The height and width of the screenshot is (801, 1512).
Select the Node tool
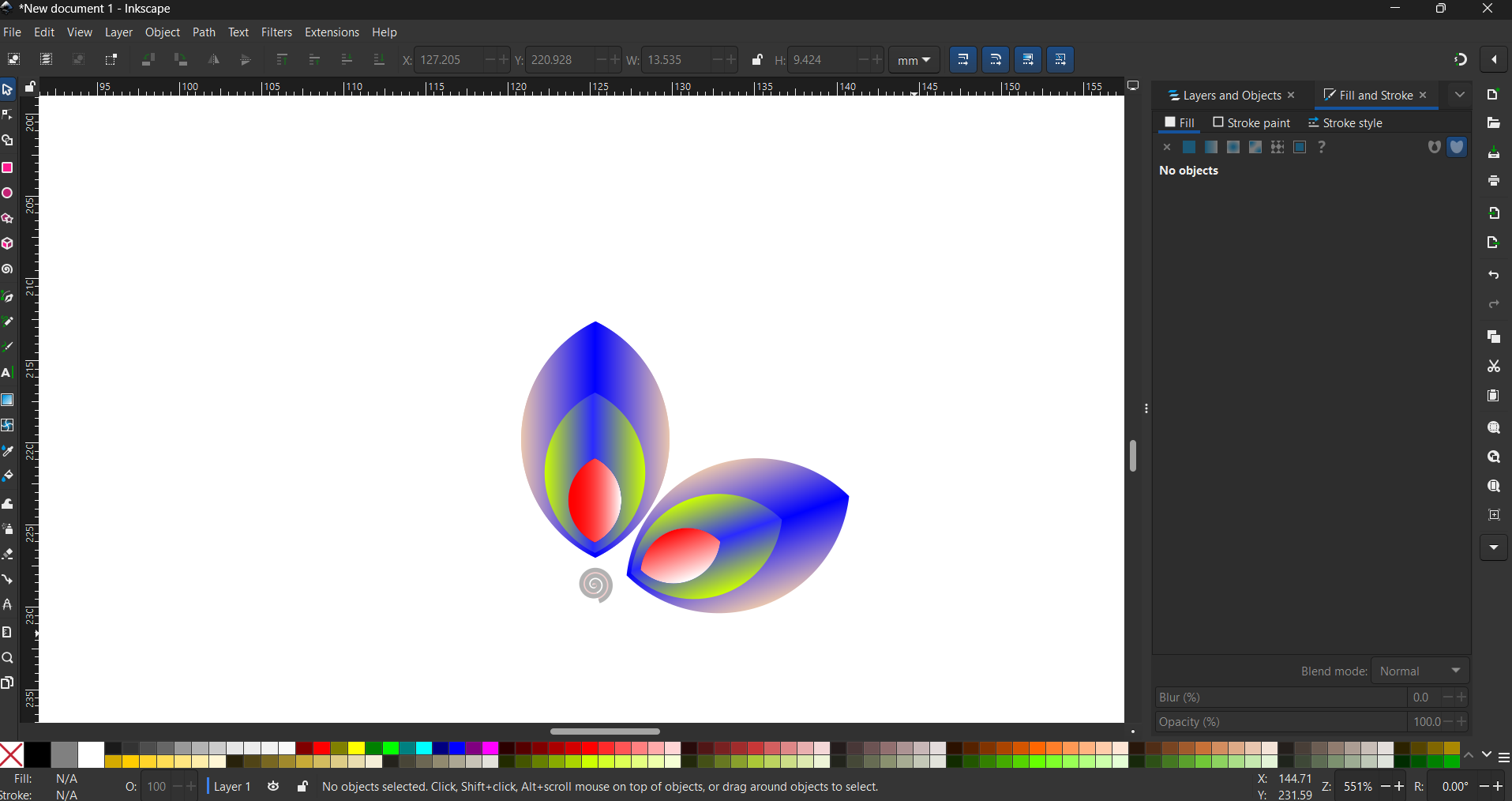[x=8, y=115]
